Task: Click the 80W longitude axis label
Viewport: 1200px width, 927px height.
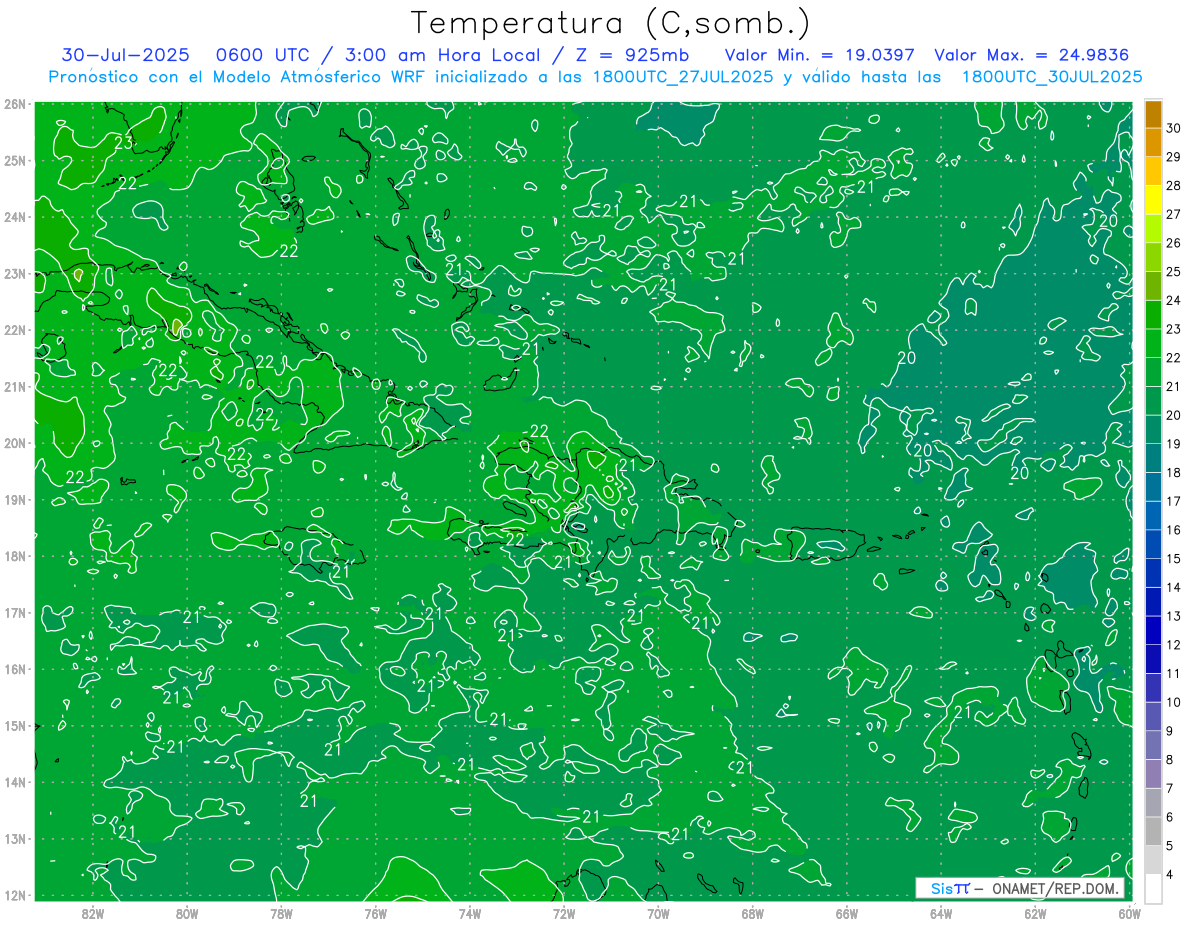Action: [187, 913]
